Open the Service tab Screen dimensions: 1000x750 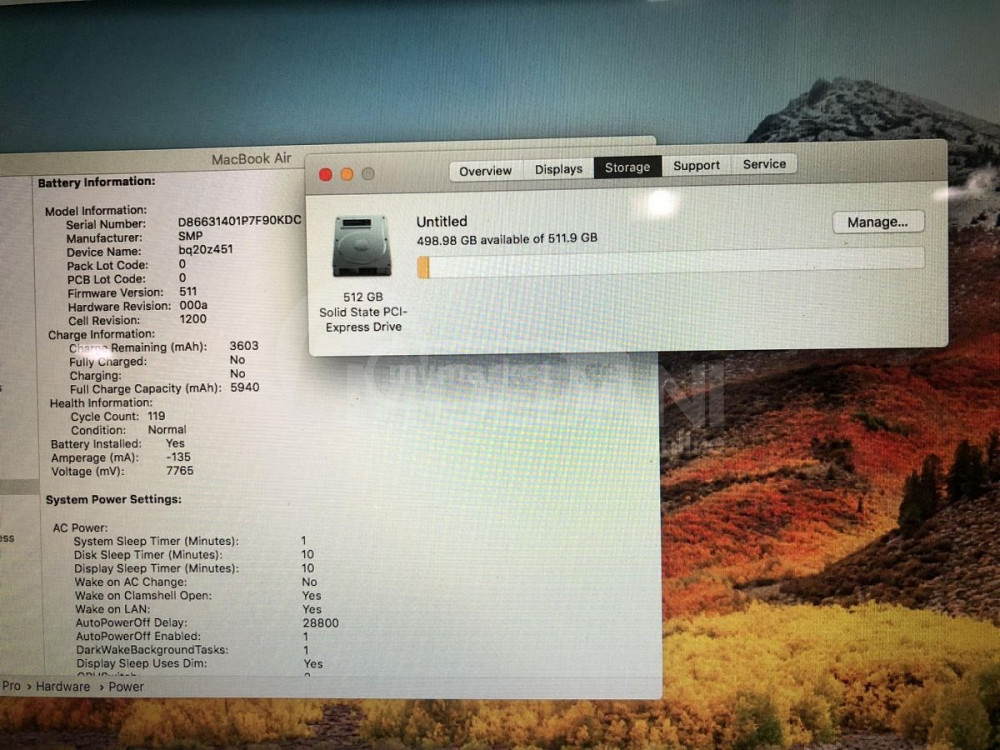point(764,164)
